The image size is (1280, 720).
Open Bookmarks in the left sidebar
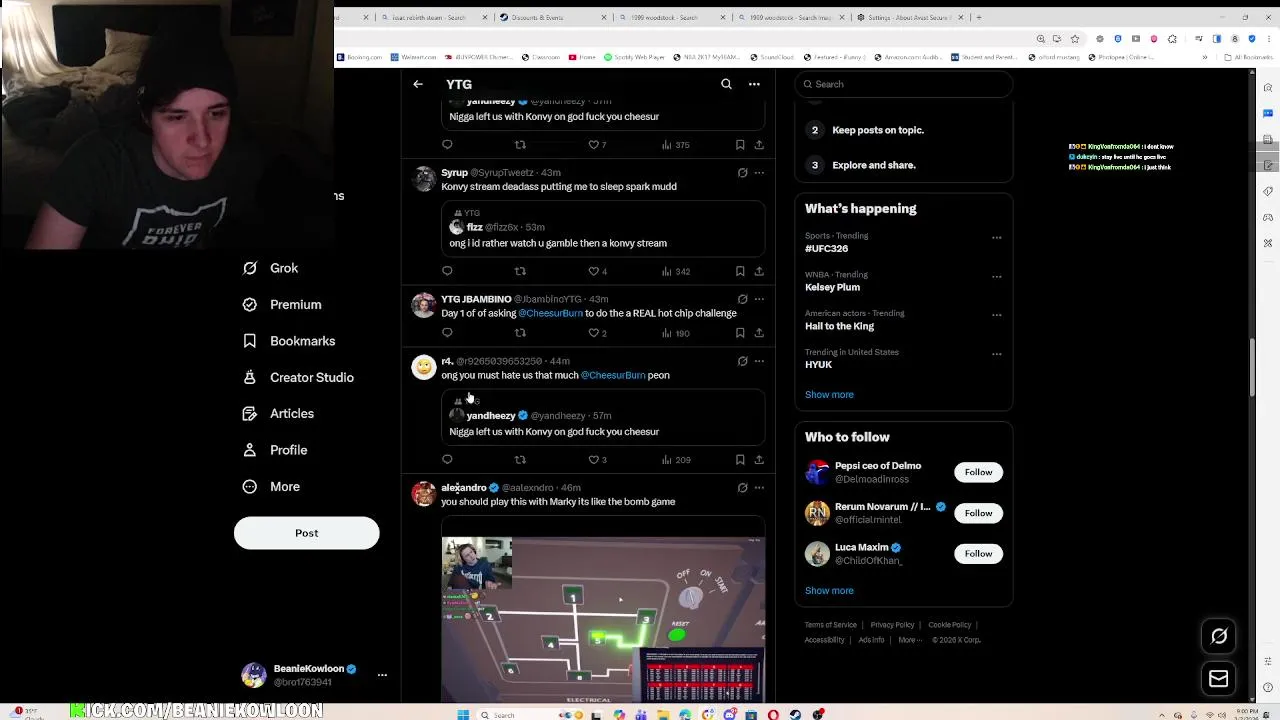(x=289, y=341)
